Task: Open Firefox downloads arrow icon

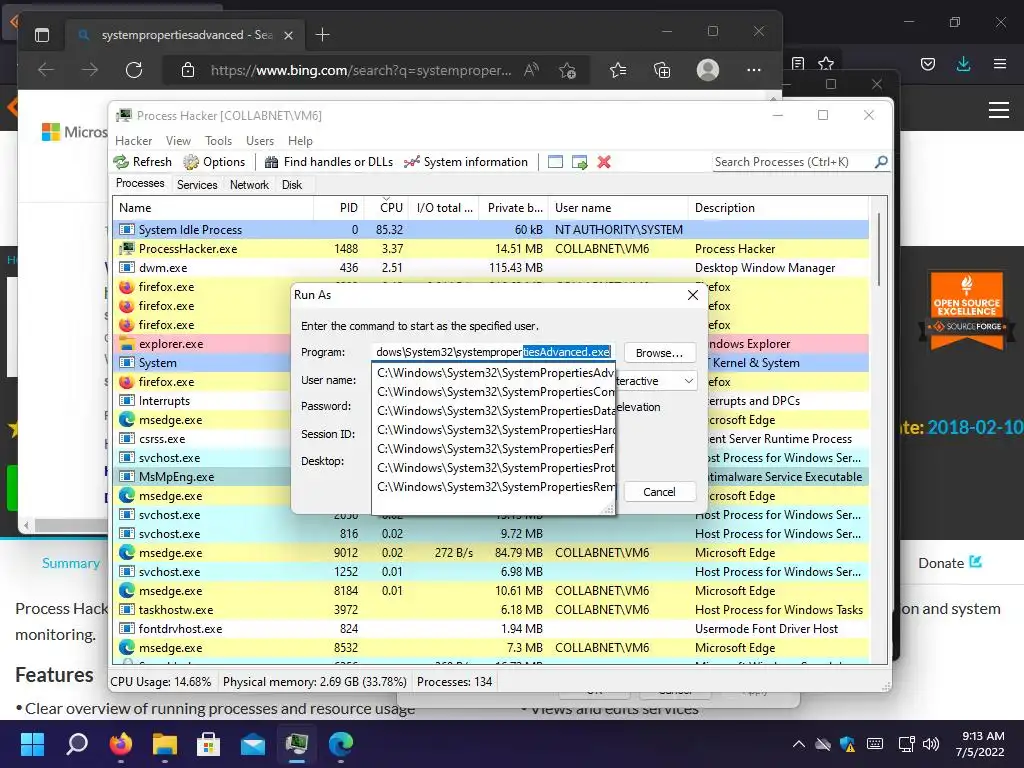Action: 963,64
